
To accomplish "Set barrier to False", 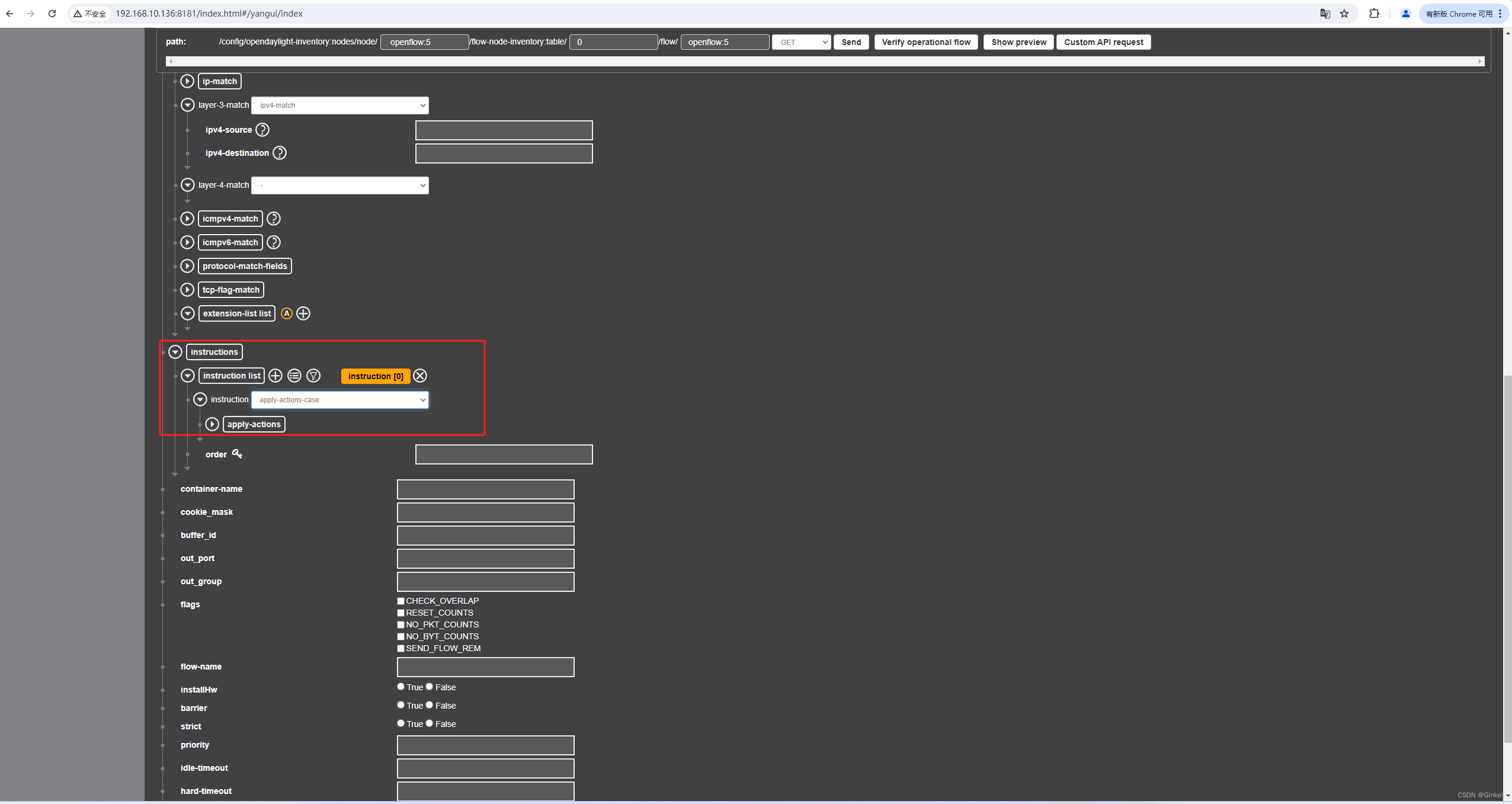I will [430, 705].
